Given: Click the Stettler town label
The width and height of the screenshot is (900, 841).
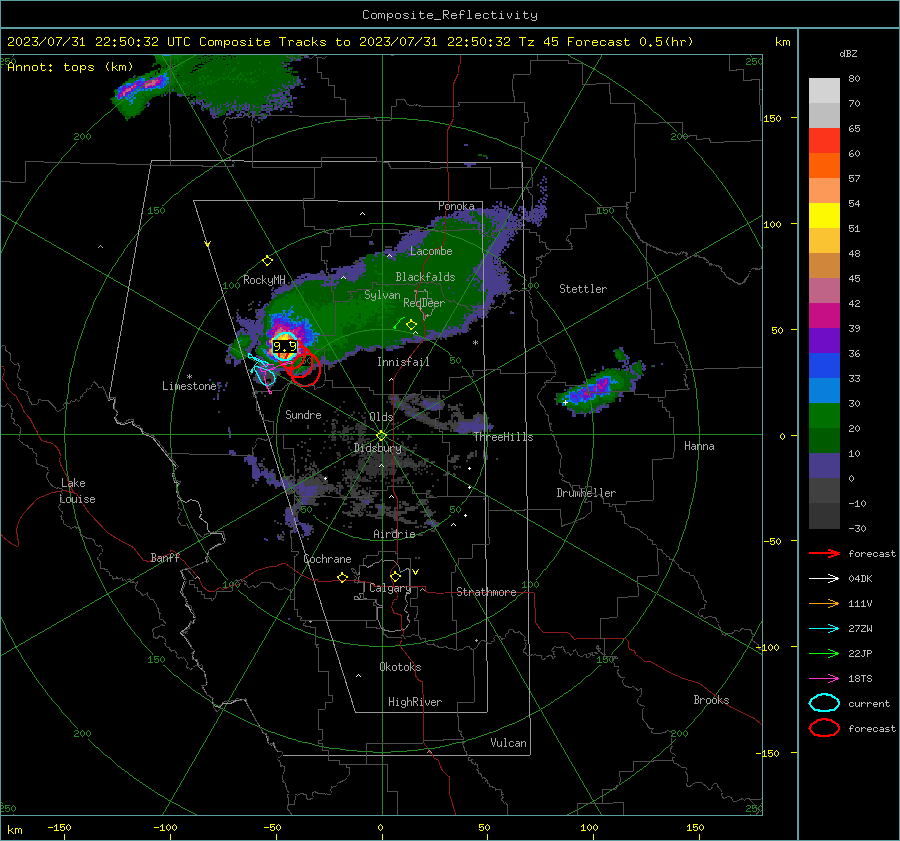Looking at the screenshot, I should click(583, 289).
